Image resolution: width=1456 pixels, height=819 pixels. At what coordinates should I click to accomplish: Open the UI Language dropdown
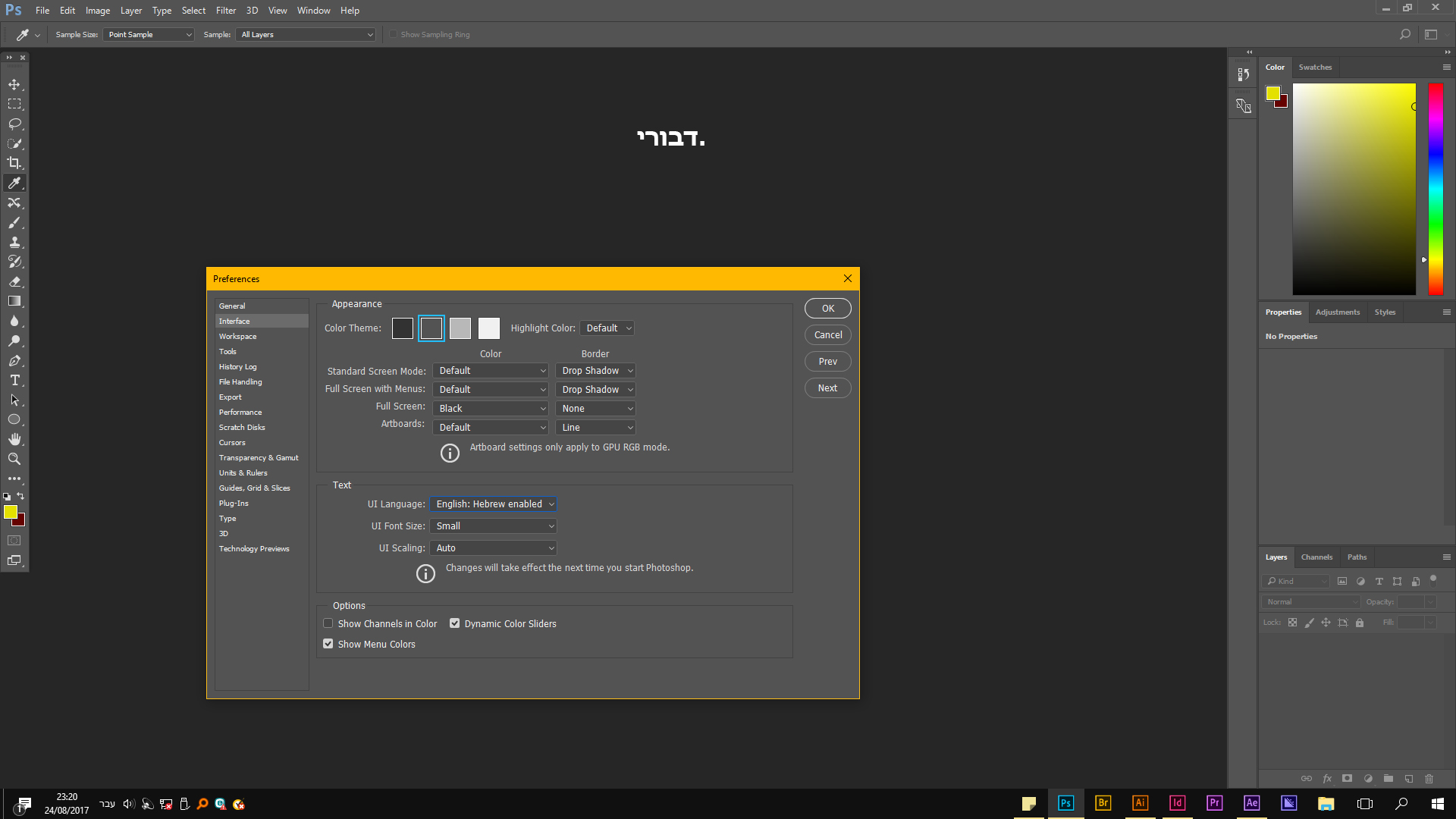(494, 504)
